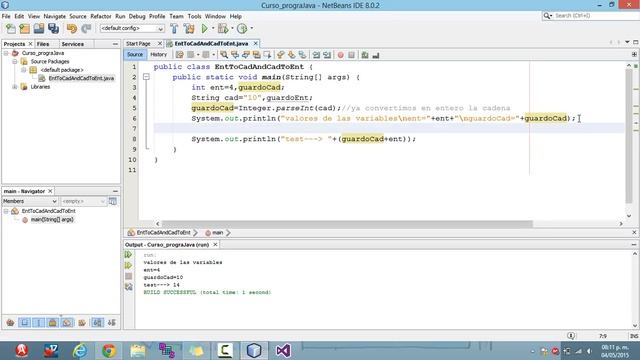This screenshot has width=640, height=360.
Task: Open Visual Studio from the taskbar
Action: pyautogui.click(x=283, y=351)
